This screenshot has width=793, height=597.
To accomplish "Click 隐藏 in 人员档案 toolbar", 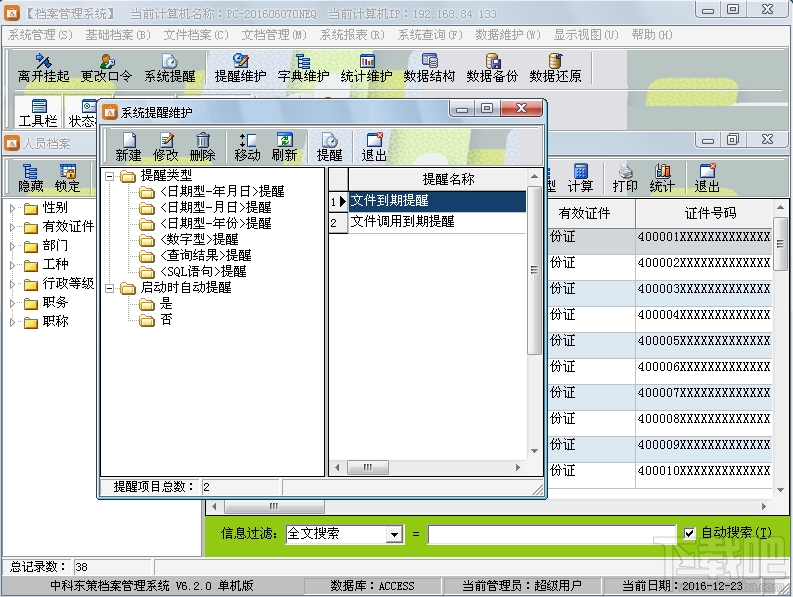I will coord(30,178).
